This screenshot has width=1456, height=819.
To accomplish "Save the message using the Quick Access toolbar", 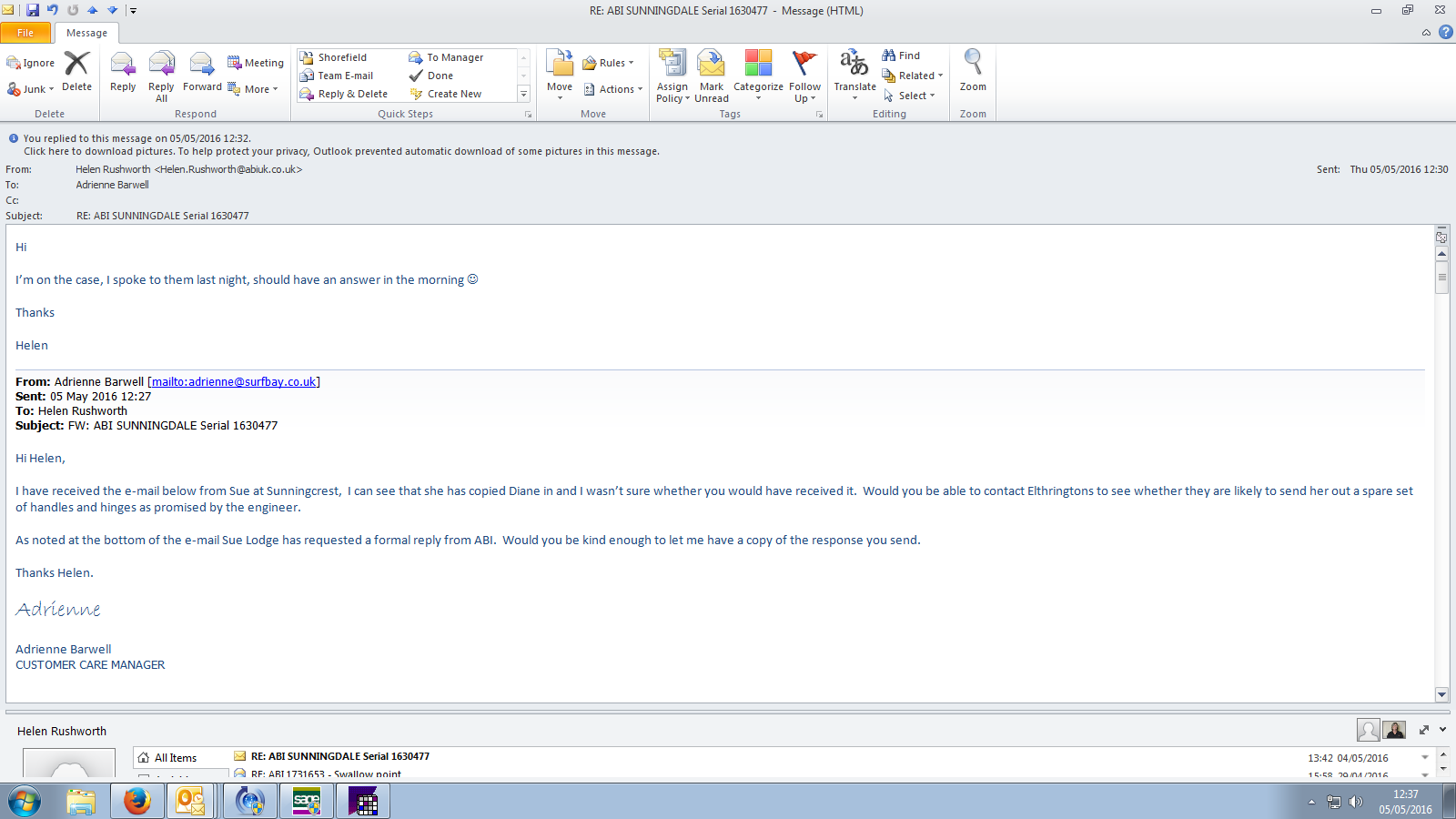I will (33, 10).
